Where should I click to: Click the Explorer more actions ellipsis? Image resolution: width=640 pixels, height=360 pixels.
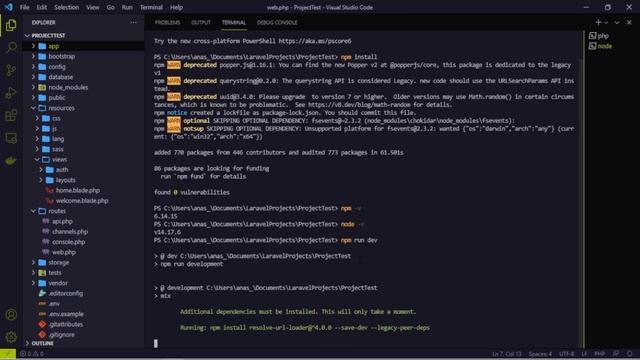(133, 22)
